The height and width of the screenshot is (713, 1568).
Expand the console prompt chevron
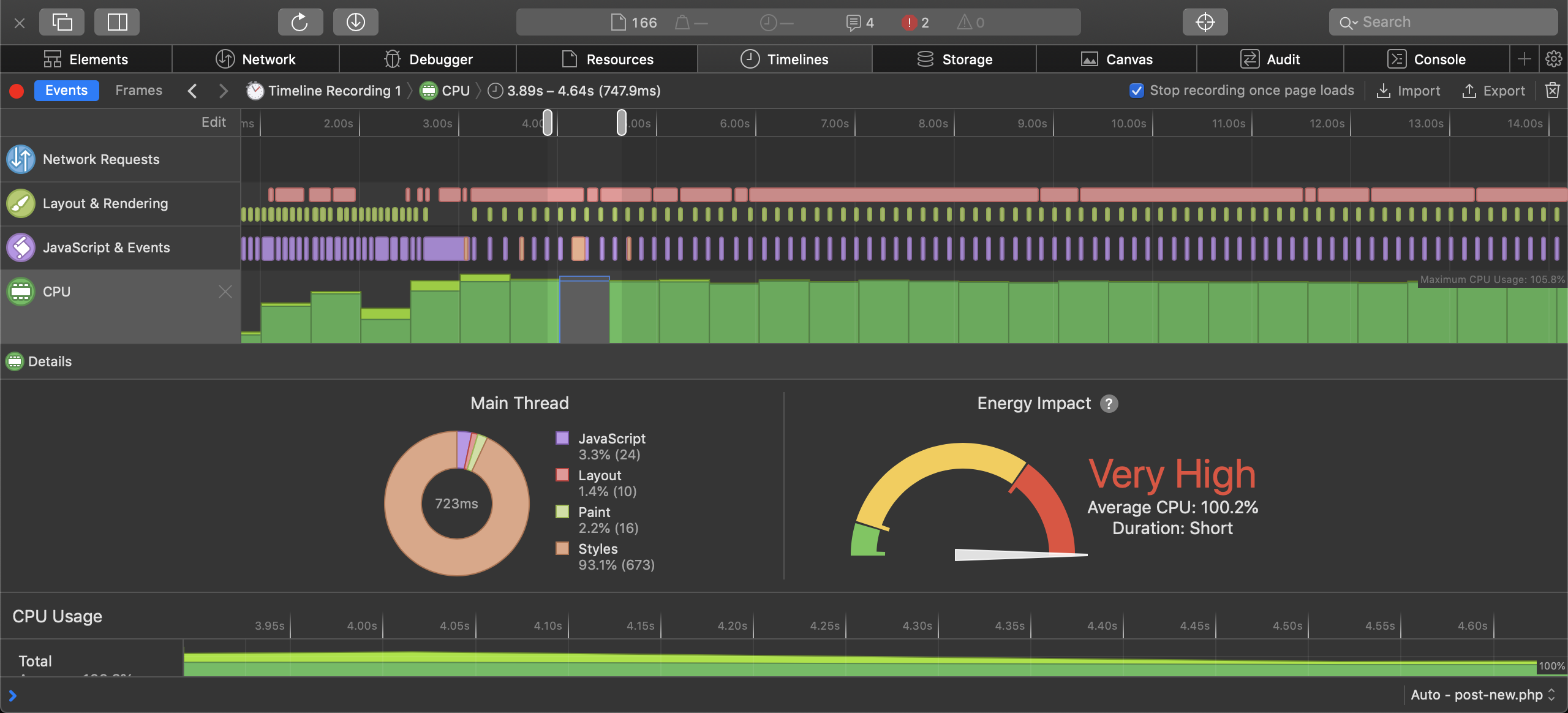(12, 695)
